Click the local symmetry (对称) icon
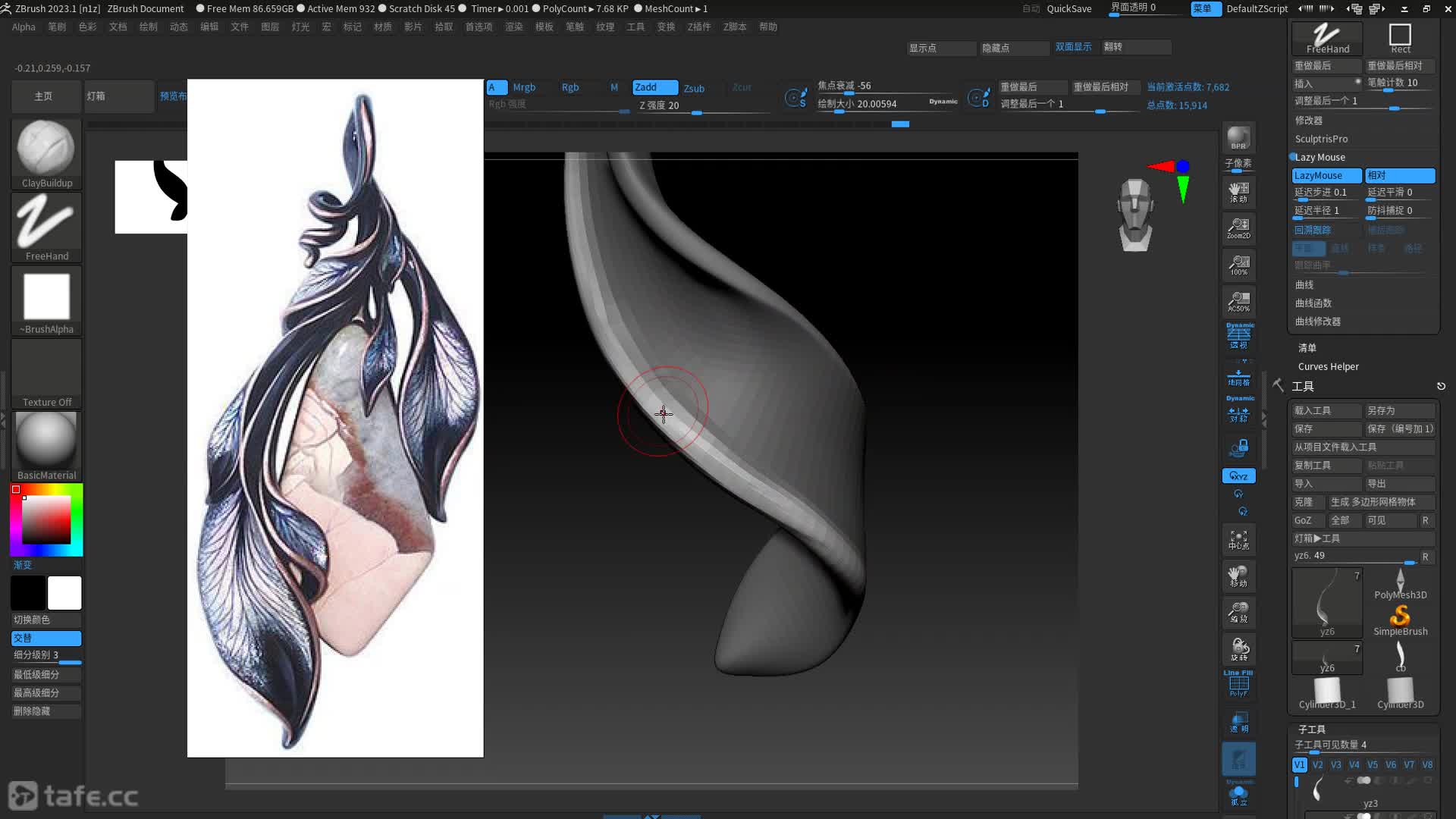This screenshot has height=819, width=1456. (1238, 410)
